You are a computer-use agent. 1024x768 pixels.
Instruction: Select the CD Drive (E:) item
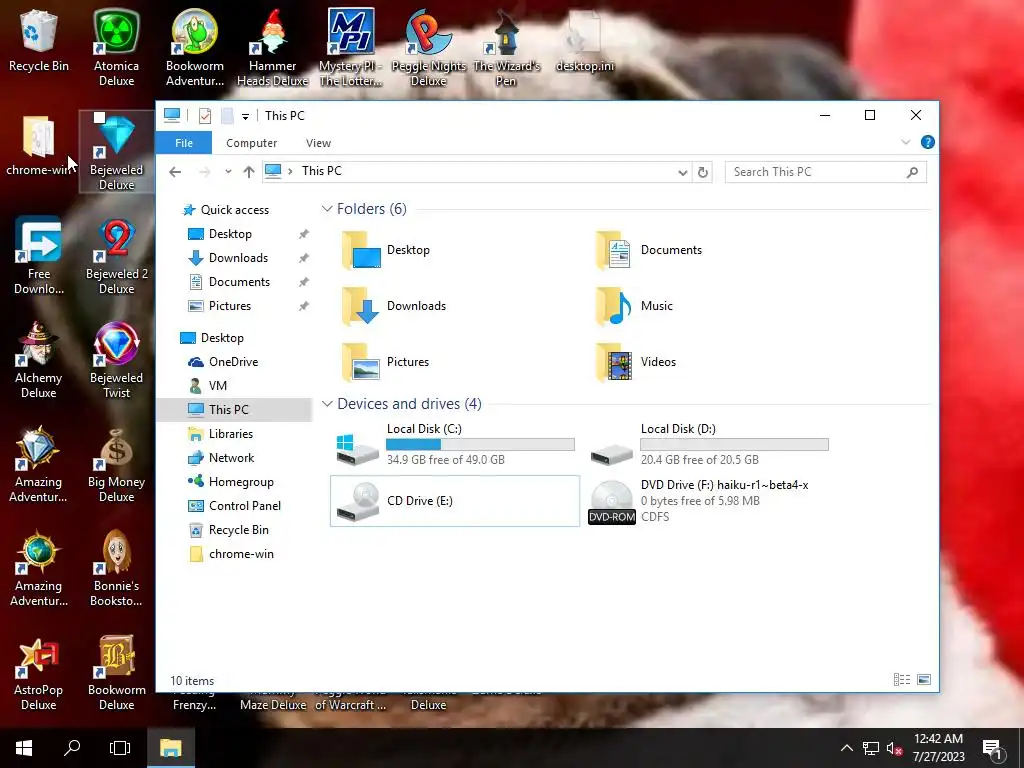(x=455, y=501)
